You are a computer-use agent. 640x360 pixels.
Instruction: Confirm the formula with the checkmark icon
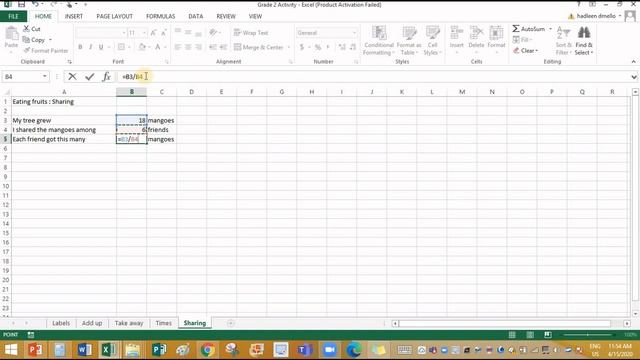pyautogui.click(x=89, y=76)
